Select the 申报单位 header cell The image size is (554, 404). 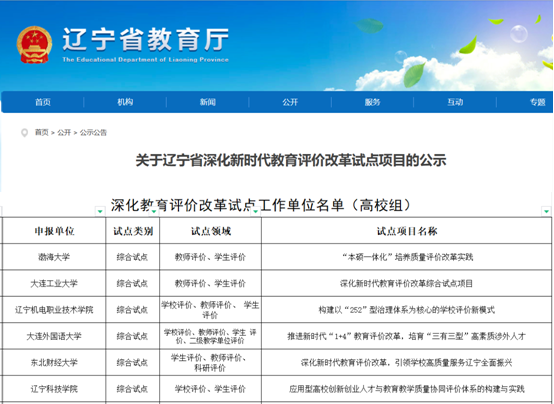pyautogui.click(x=54, y=231)
